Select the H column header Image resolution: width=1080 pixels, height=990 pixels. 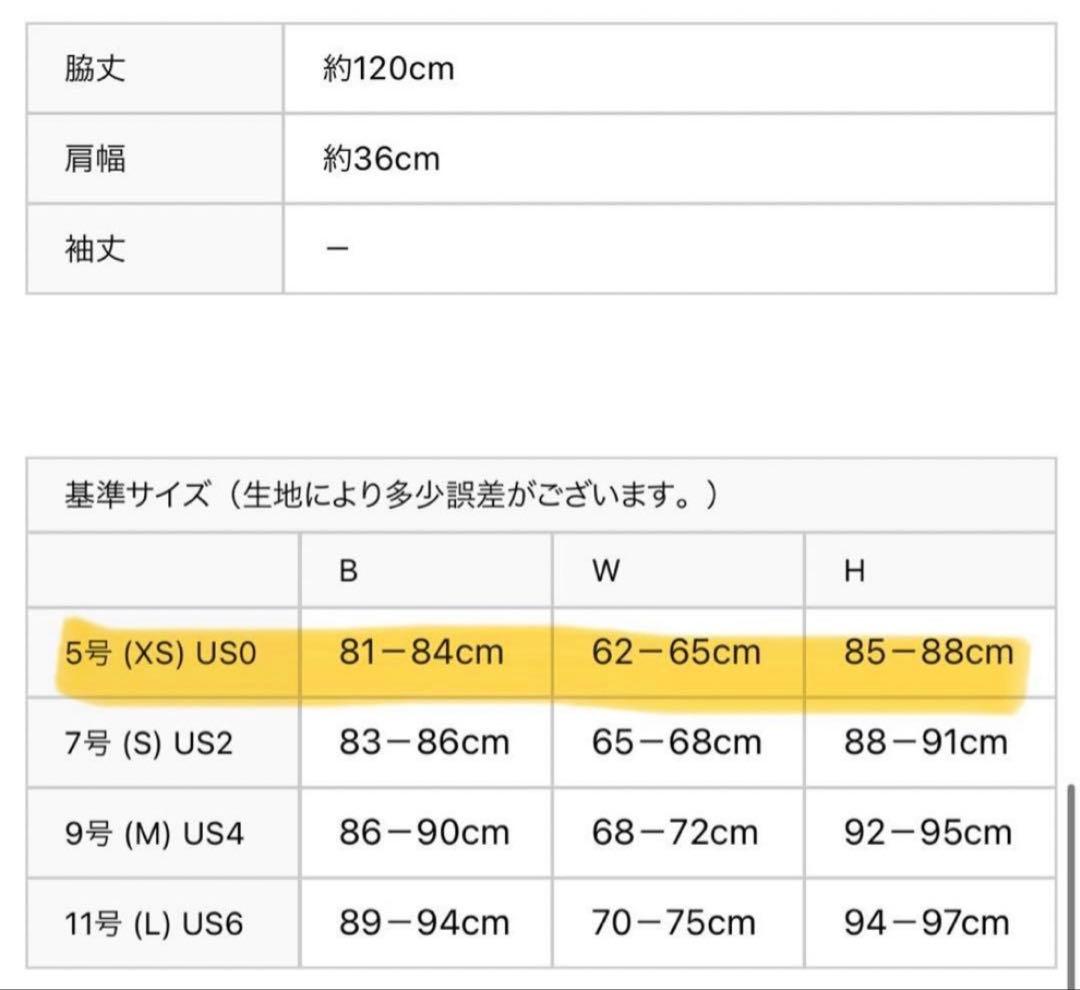coord(854,571)
